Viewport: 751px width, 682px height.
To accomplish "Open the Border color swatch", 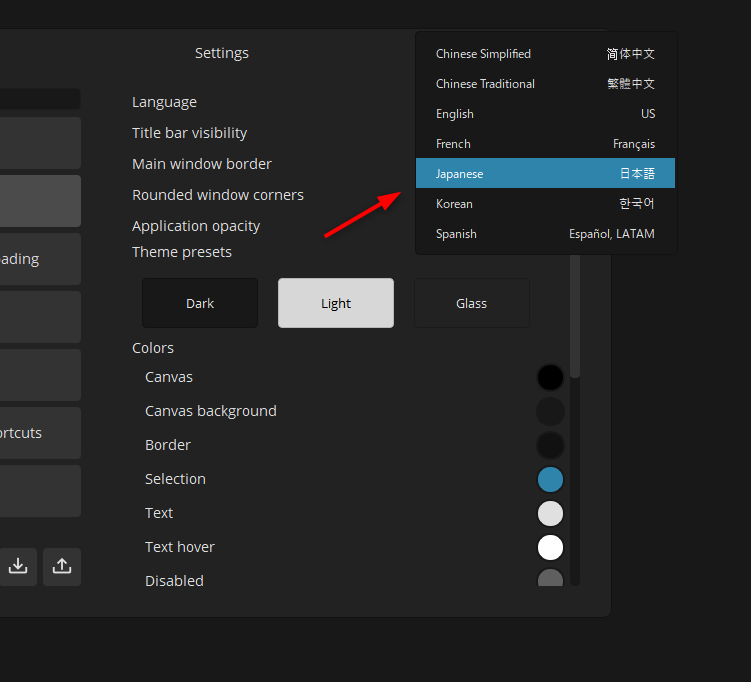I will click(x=550, y=445).
